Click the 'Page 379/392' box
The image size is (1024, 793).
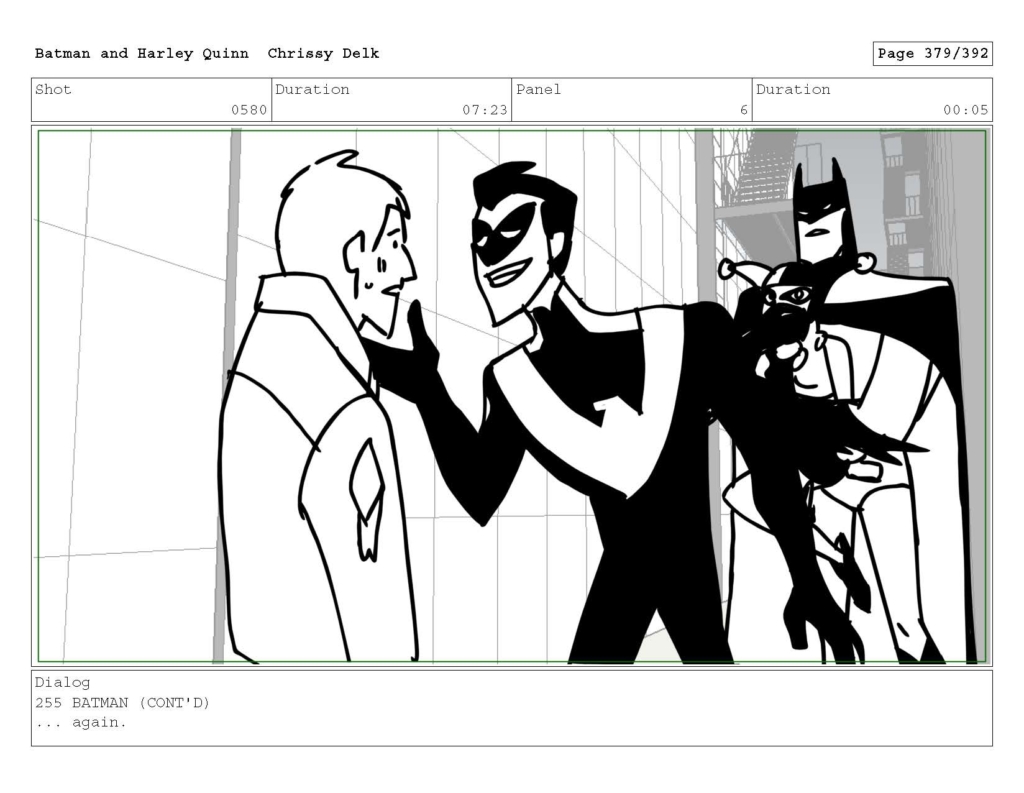[x=933, y=54]
